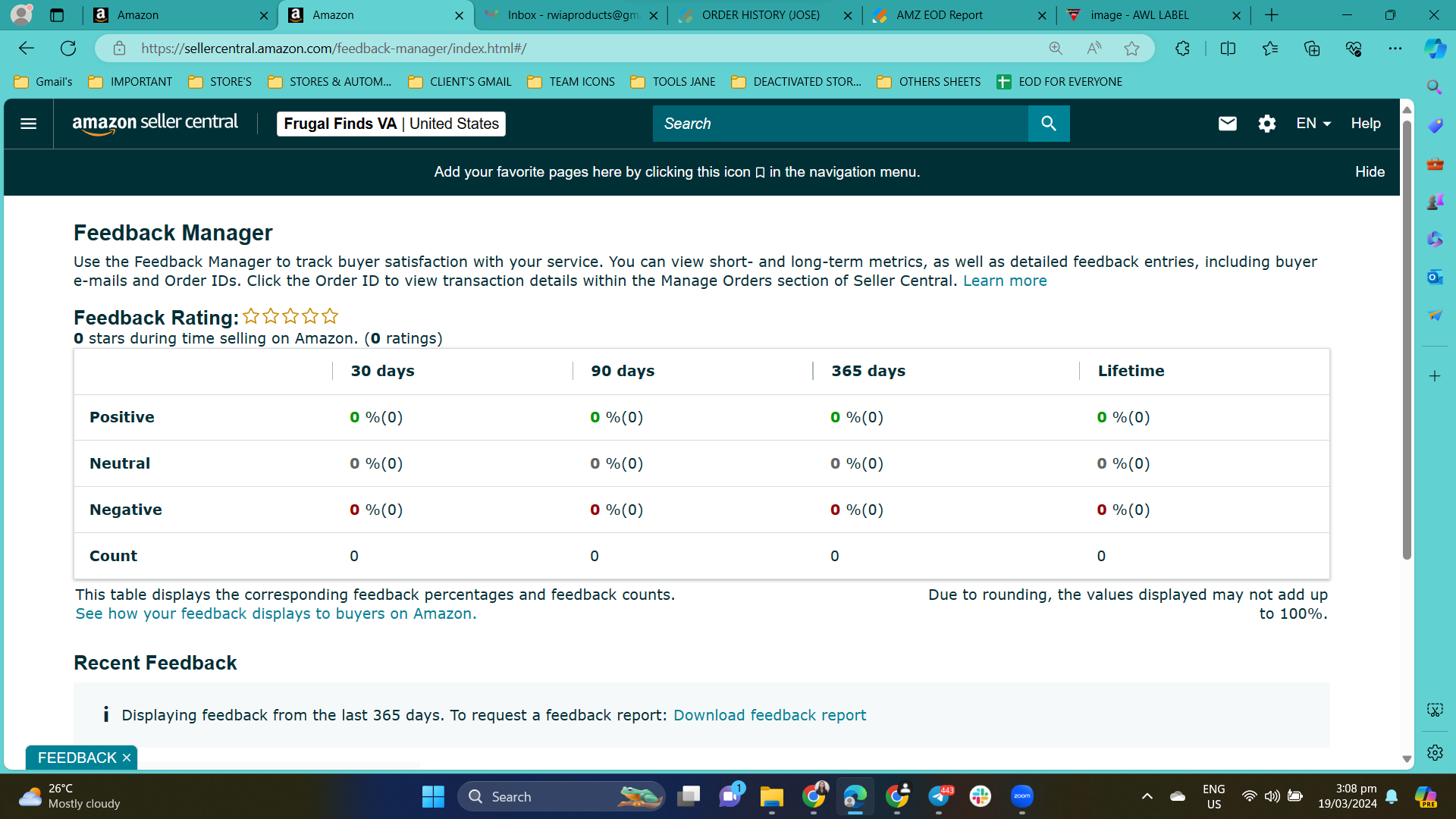Click the Seller Central search magnifier button
This screenshot has height=819, width=1456.
pyautogui.click(x=1049, y=124)
